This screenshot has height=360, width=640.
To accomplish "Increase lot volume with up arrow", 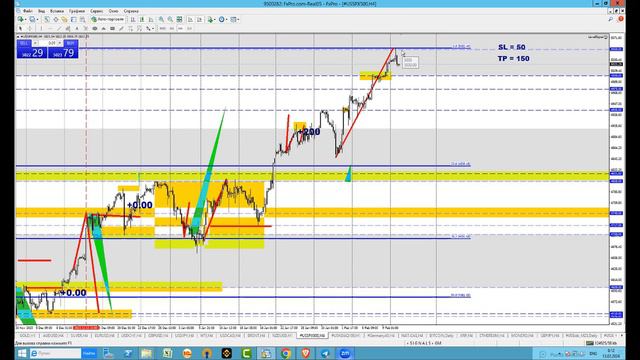I will coord(60,43).
